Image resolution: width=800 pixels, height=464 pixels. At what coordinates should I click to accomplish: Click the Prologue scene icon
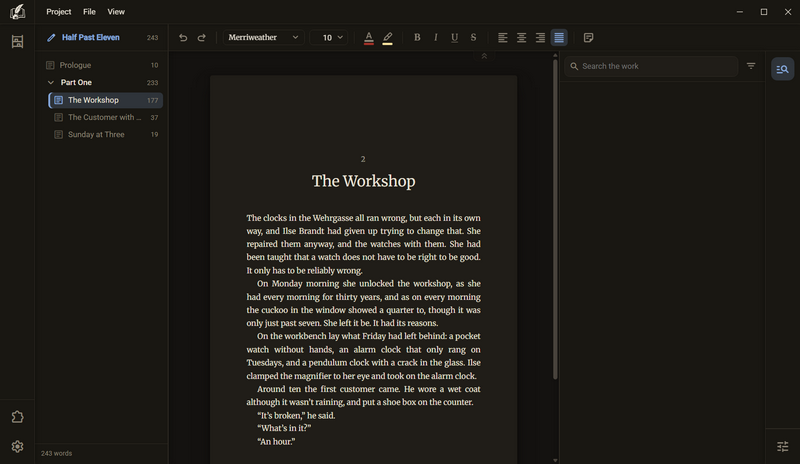pos(50,65)
